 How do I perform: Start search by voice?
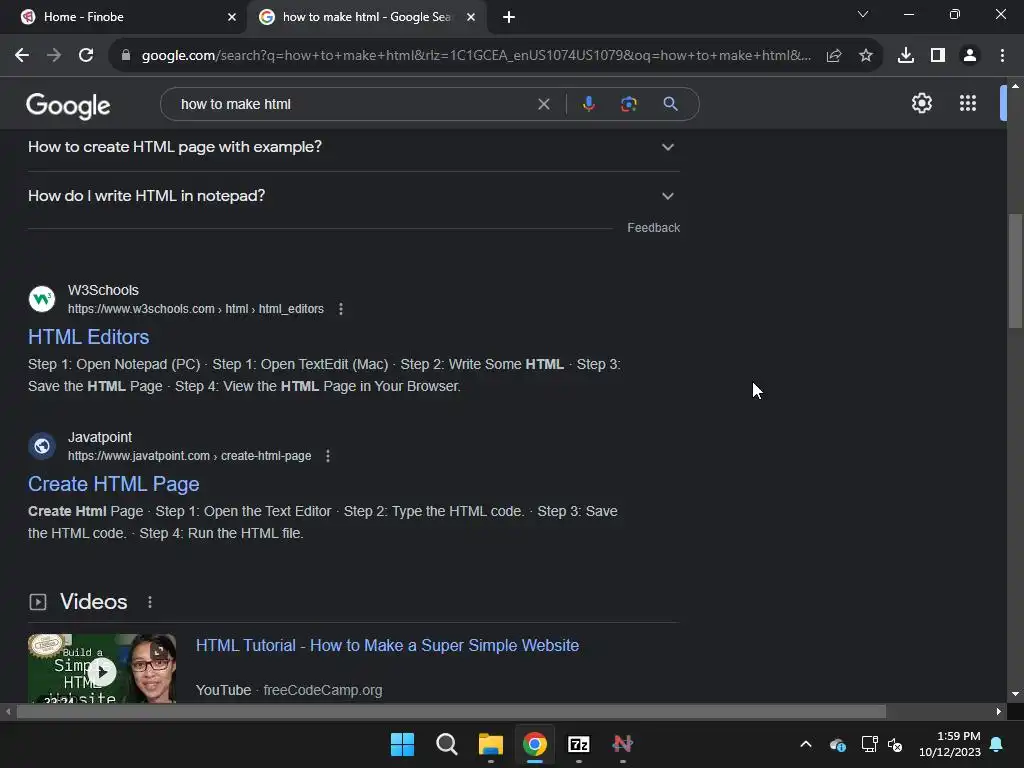[x=589, y=104]
